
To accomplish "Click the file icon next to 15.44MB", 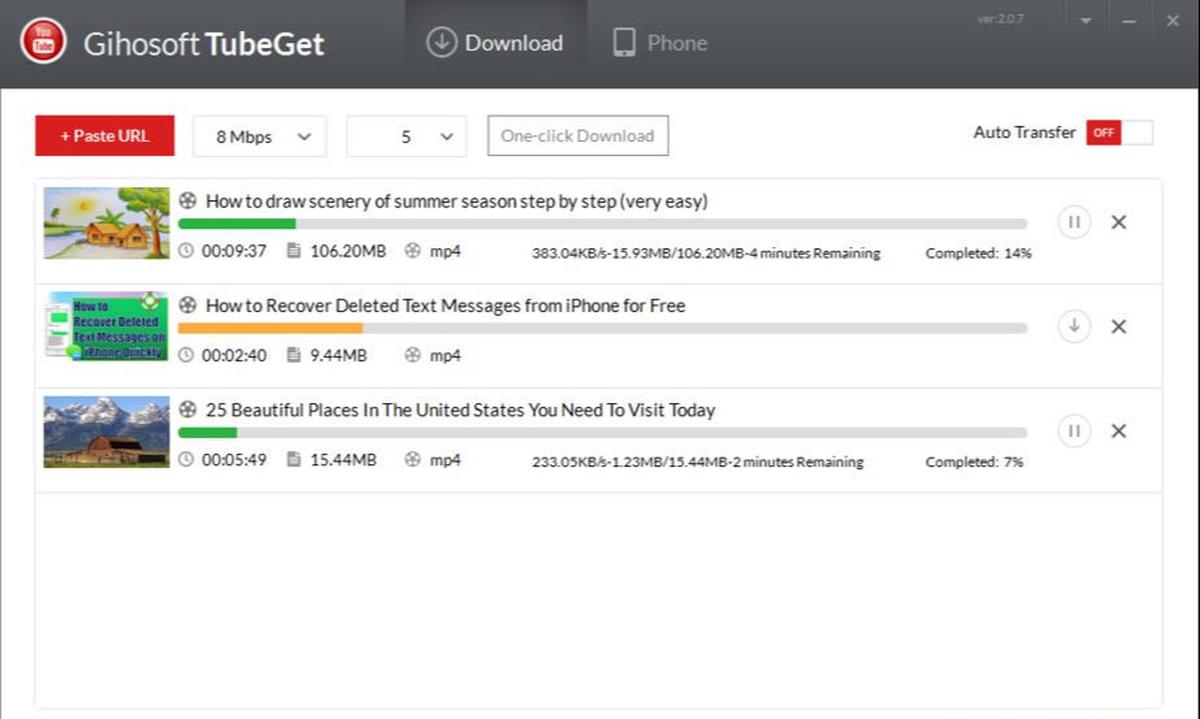I will click(x=294, y=459).
